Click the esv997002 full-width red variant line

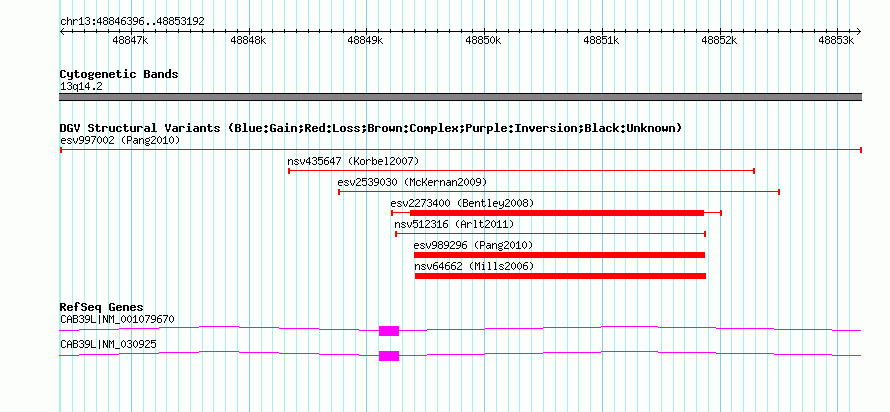coord(461,150)
